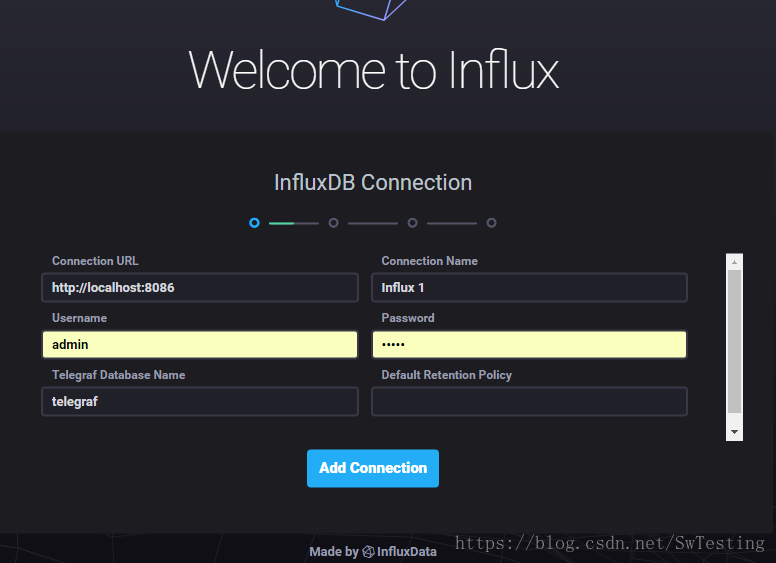Open the InfluxData link in footer
The width and height of the screenshot is (776, 563).
coord(407,552)
